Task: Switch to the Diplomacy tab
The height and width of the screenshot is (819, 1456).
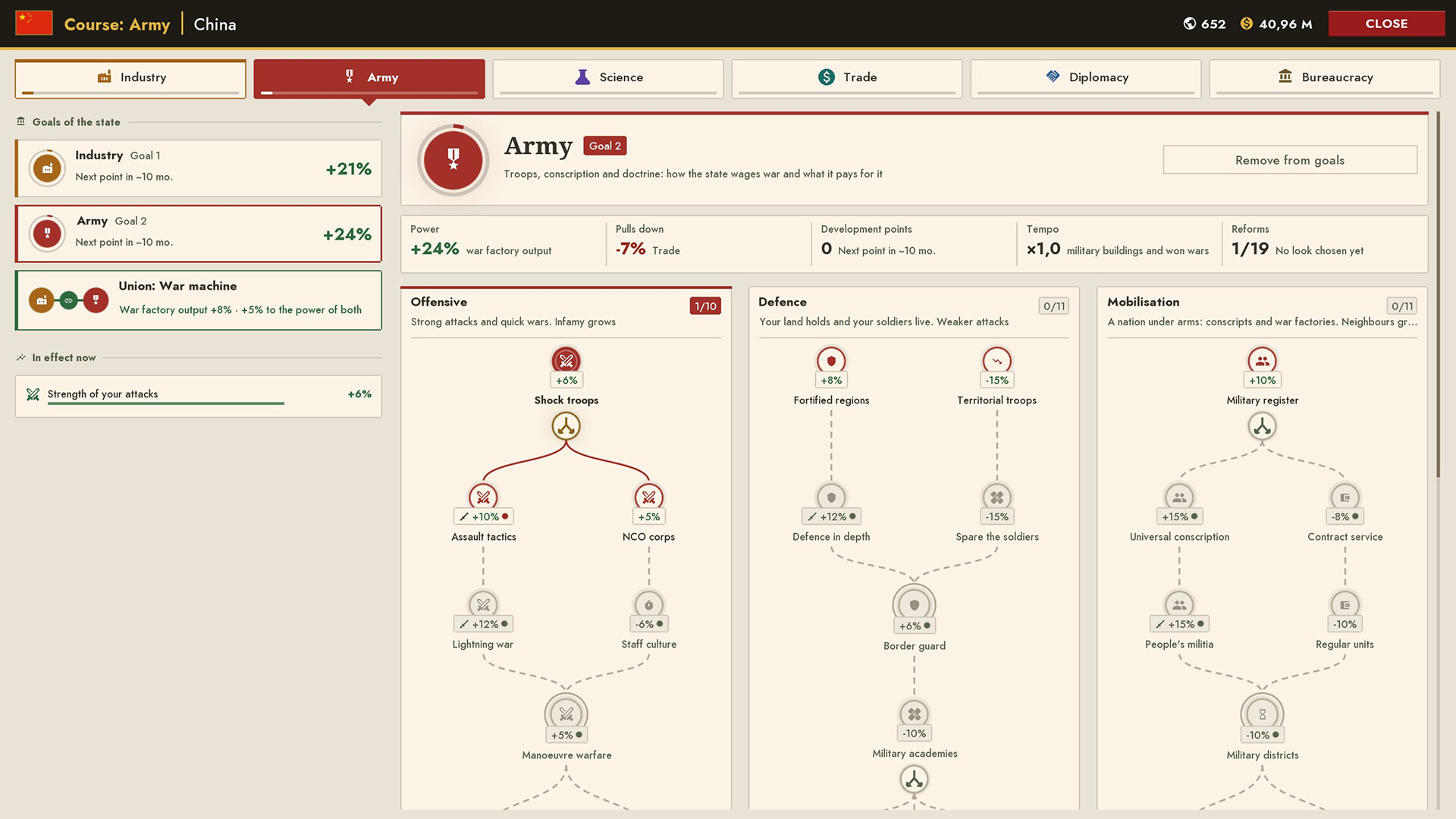Action: 1086,78
